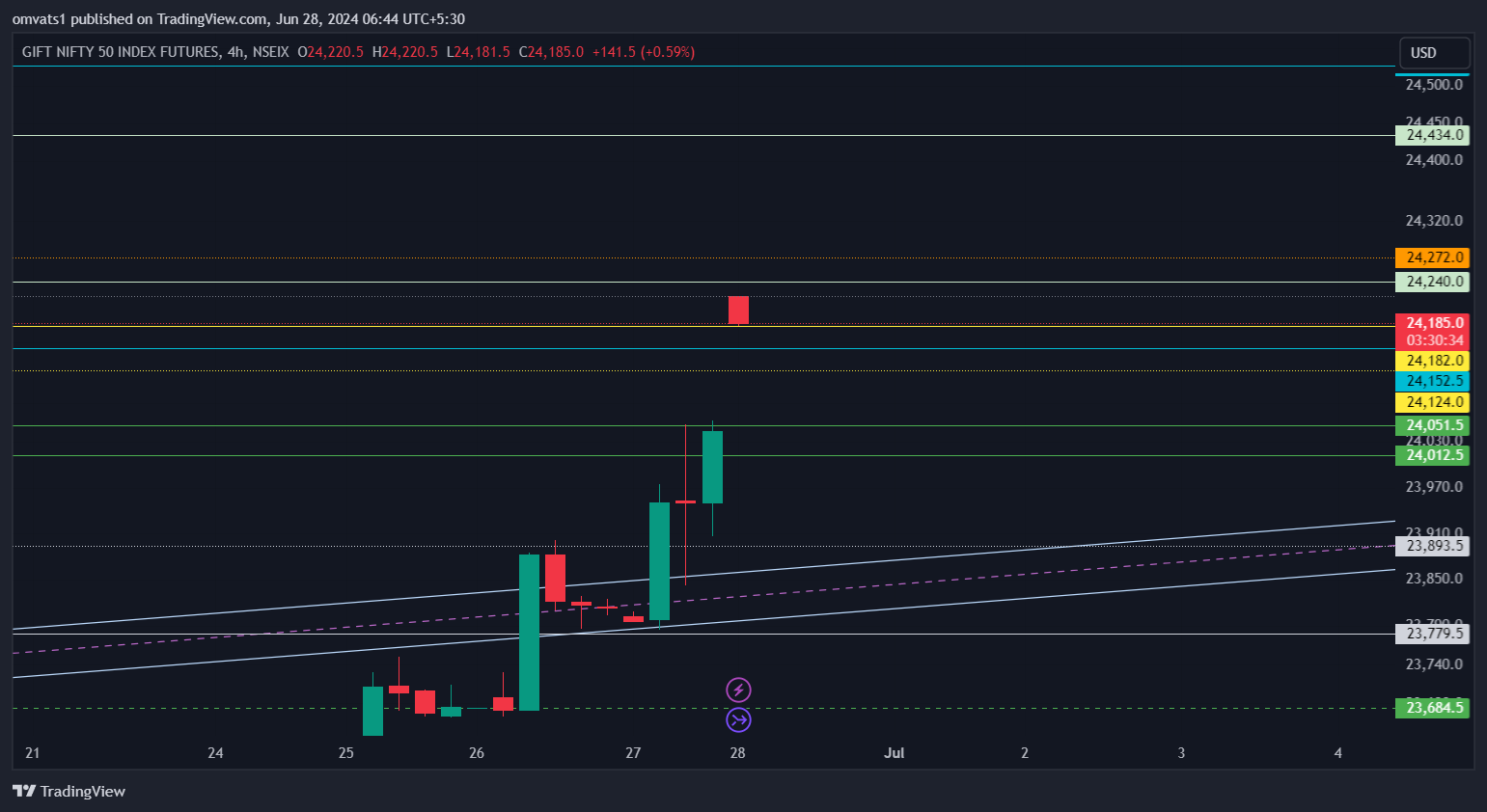Click the green 23,684.5 price label

pyautogui.click(x=1433, y=708)
